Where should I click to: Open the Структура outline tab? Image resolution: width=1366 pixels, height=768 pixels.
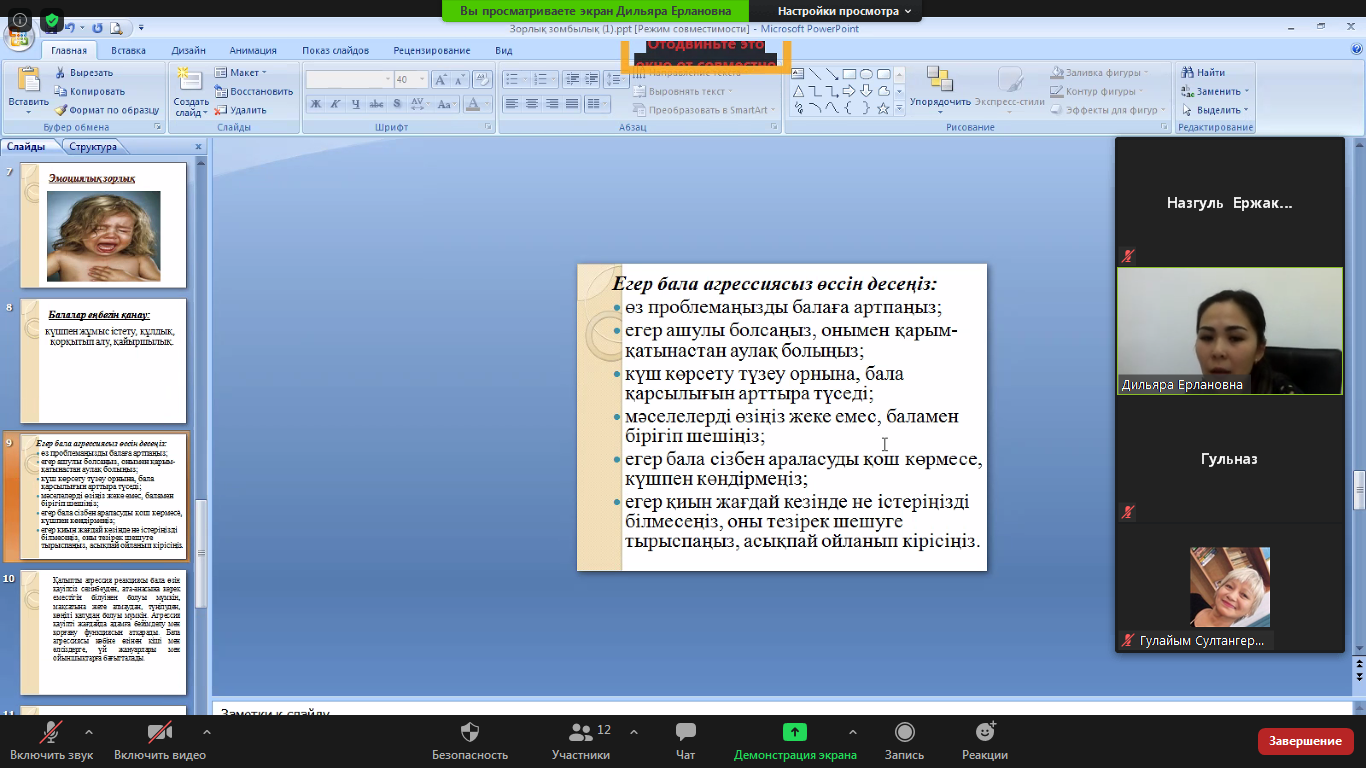[x=93, y=147]
